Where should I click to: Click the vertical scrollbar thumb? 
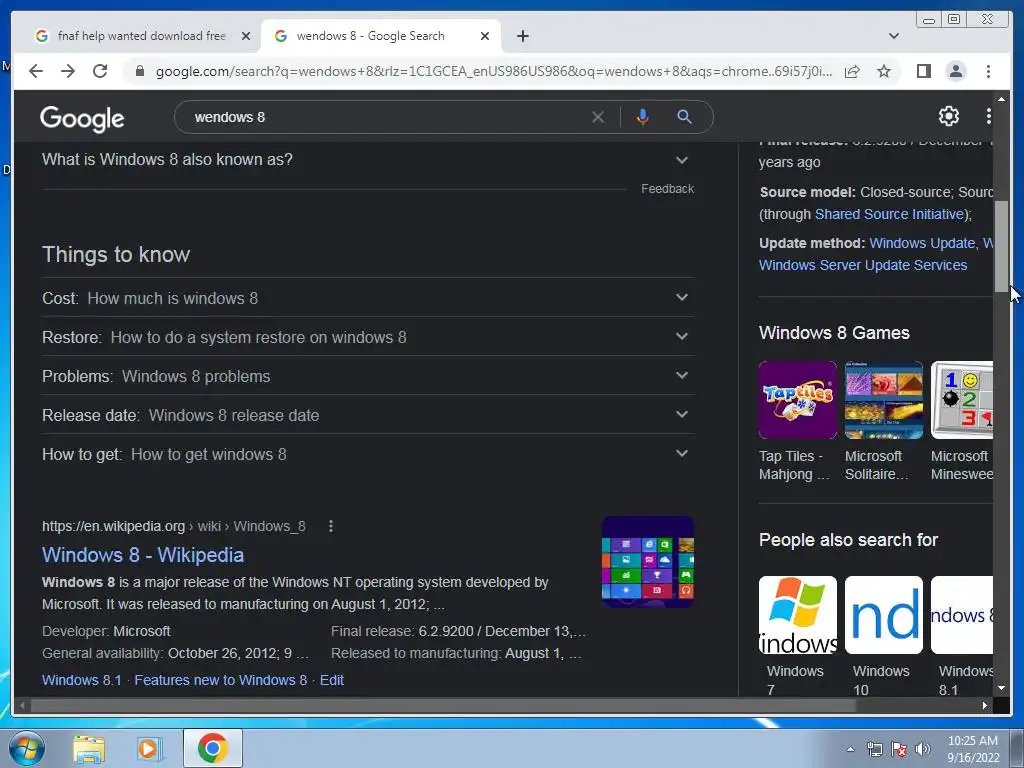pyautogui.click(x=1001, y=246)
